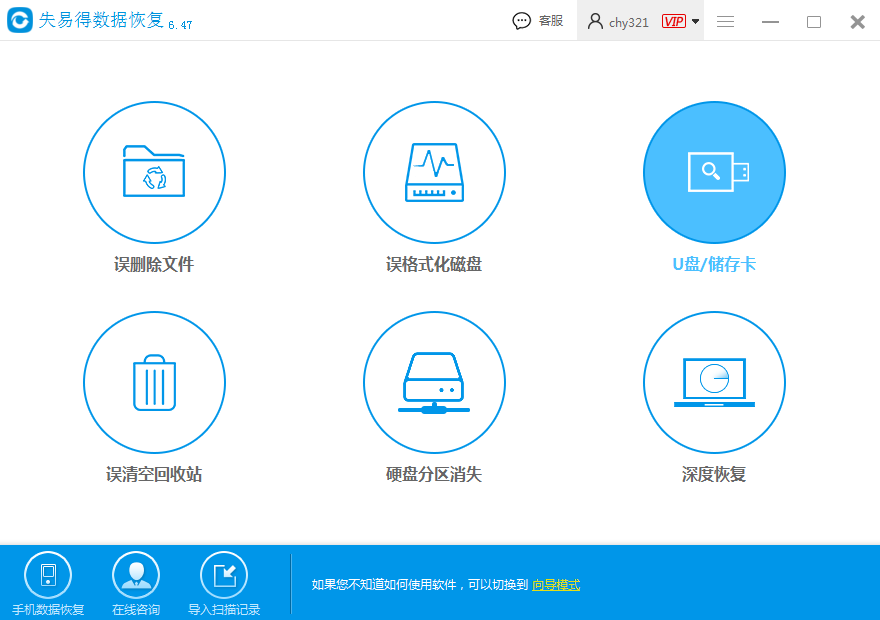Click the blue app logo in title bar
Image resolution: width=880 pixels, height=620 pixels.
(19, 21)
